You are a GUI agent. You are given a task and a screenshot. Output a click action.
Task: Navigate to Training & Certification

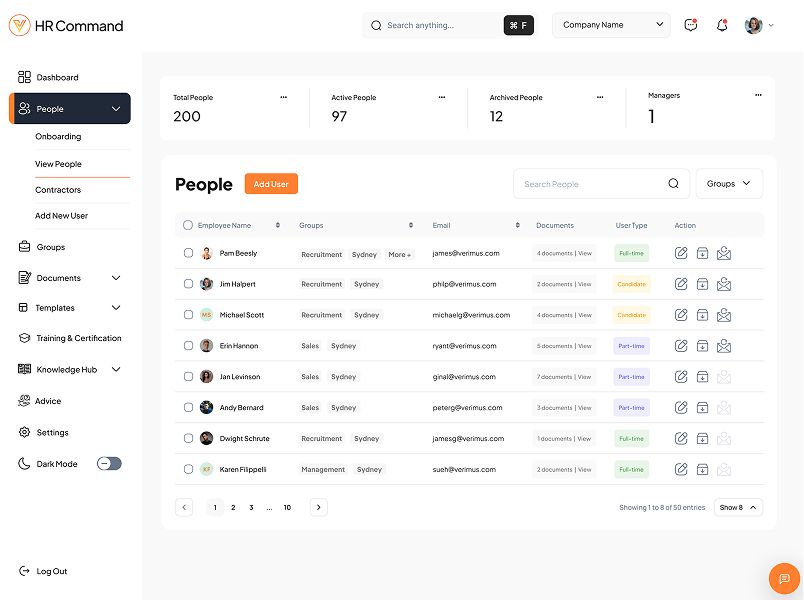[x=78, y=338]
